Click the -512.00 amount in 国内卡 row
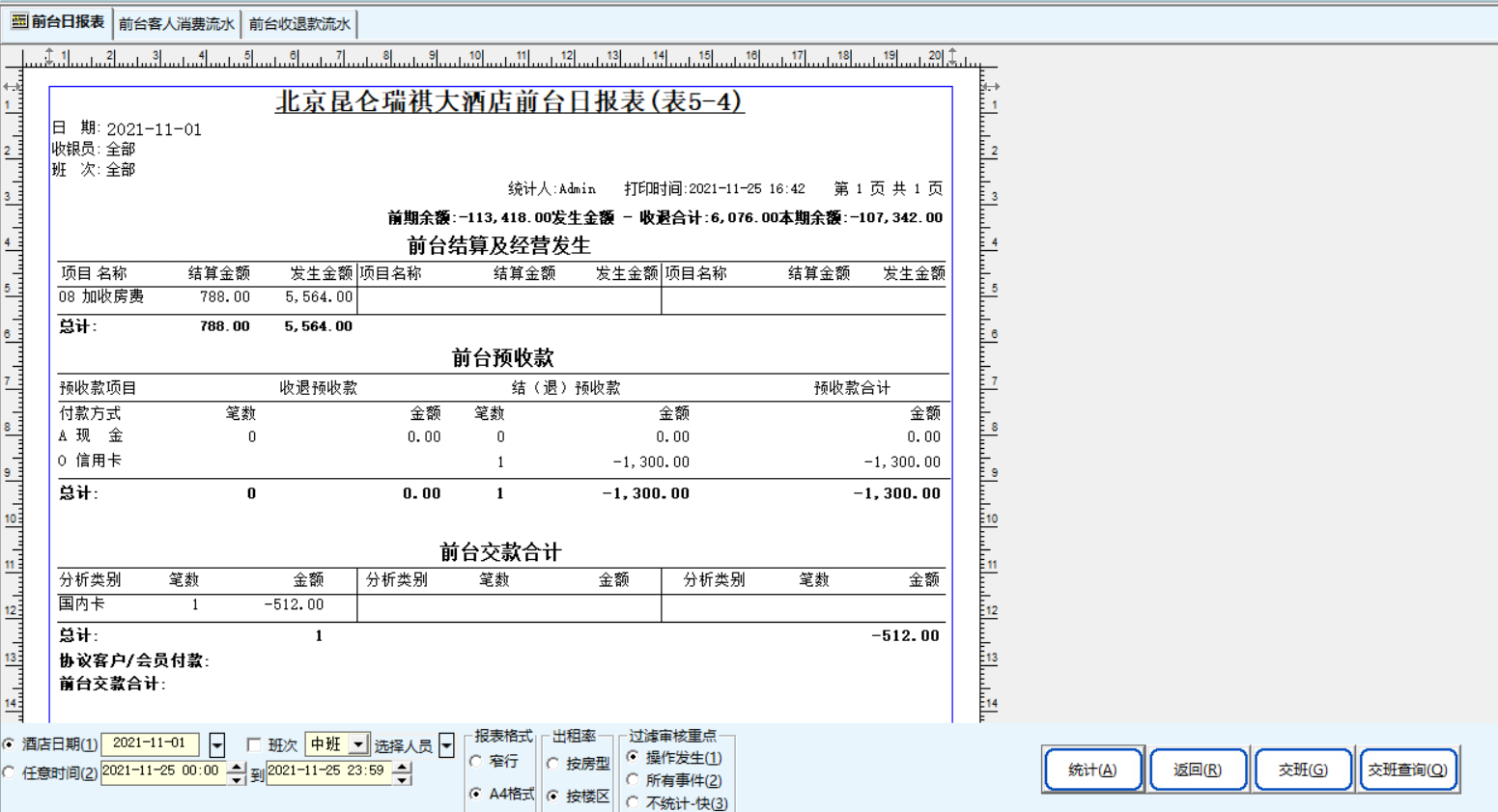This screenshot has height=812, width=1498. [x=294, y=605]
